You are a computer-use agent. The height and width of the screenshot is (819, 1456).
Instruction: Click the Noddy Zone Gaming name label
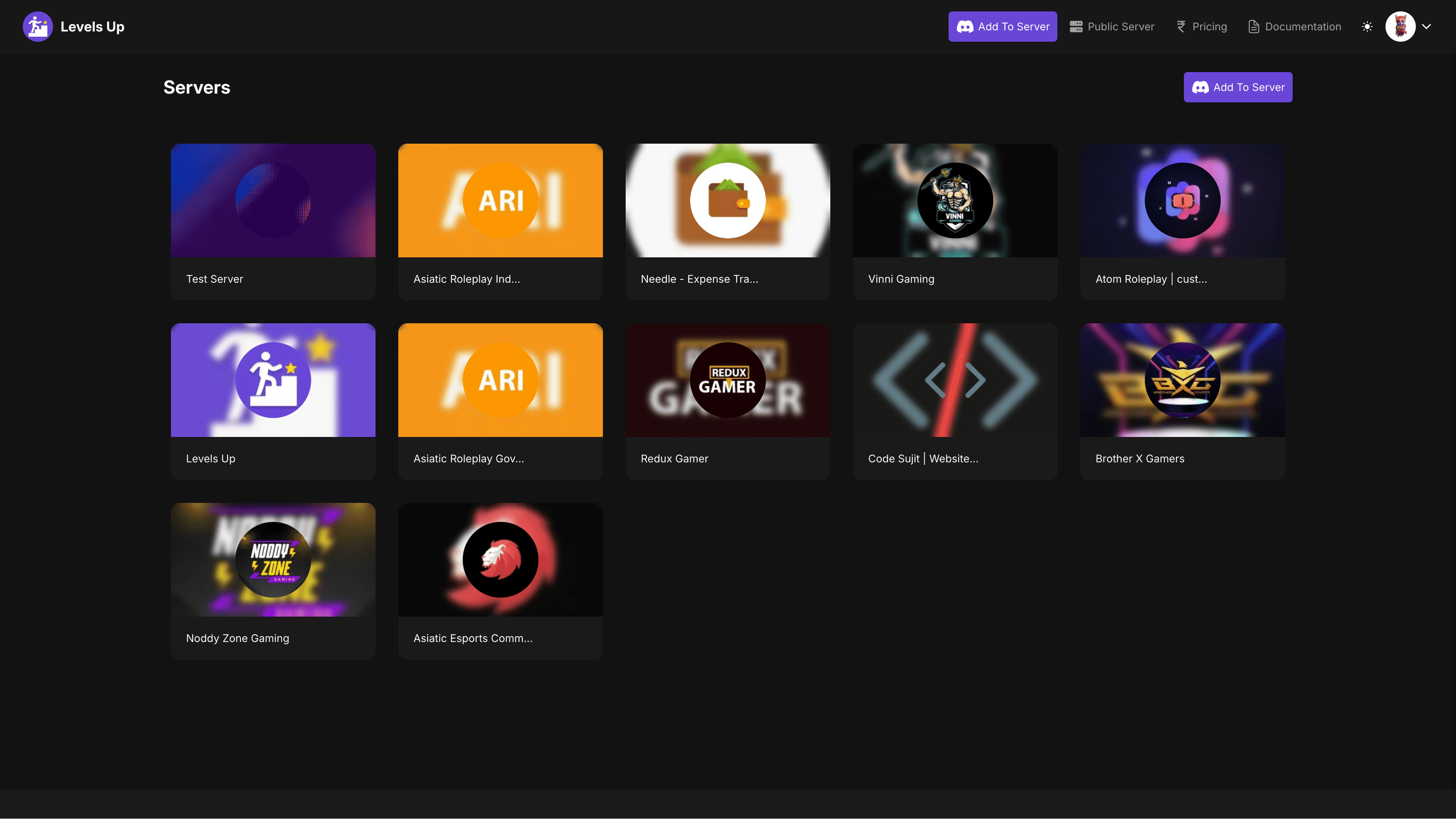coord(237,639)
